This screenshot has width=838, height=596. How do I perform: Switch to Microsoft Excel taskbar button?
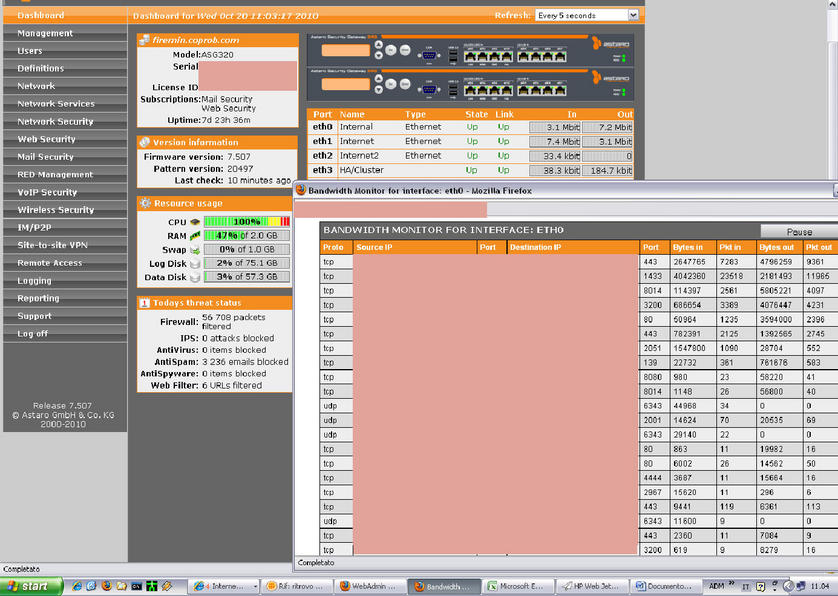click(518, 586)
